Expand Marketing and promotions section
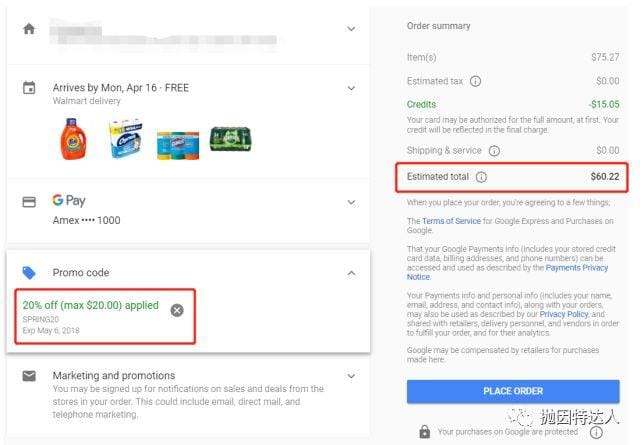Image resolution: width=640 pixels, height=445 pixels. tap(351, 376)
